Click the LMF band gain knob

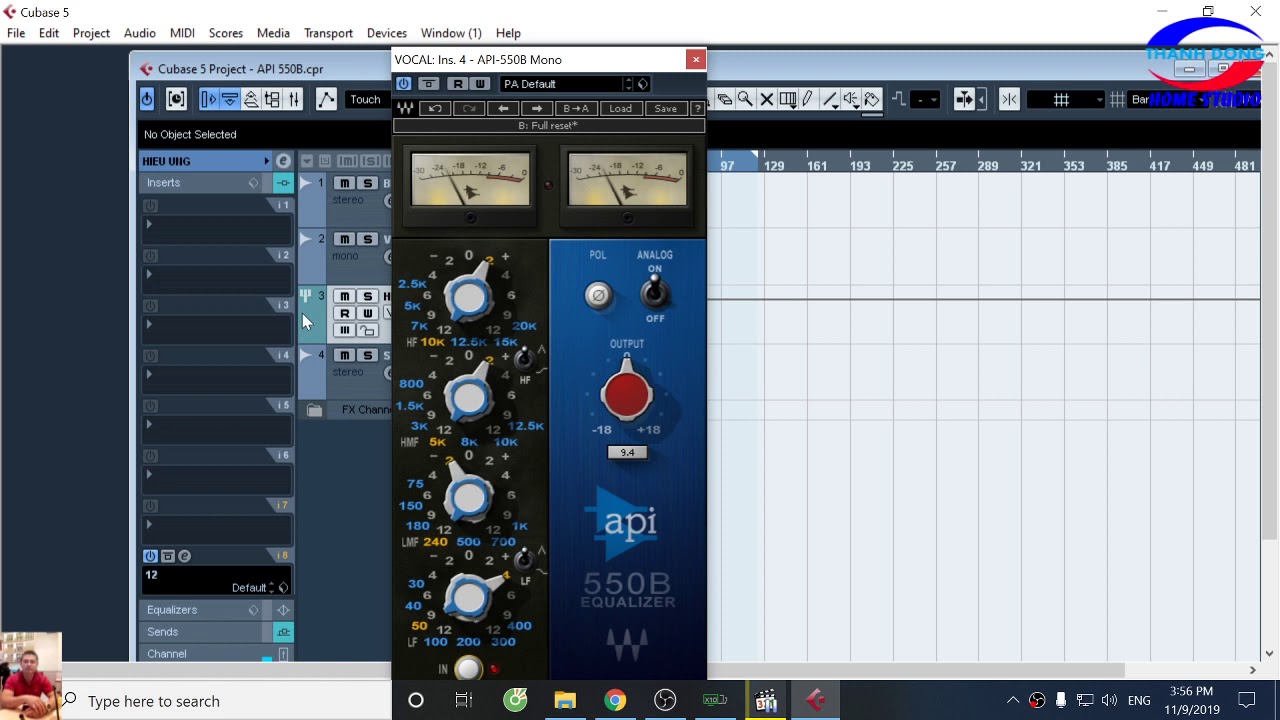[469, 496]
